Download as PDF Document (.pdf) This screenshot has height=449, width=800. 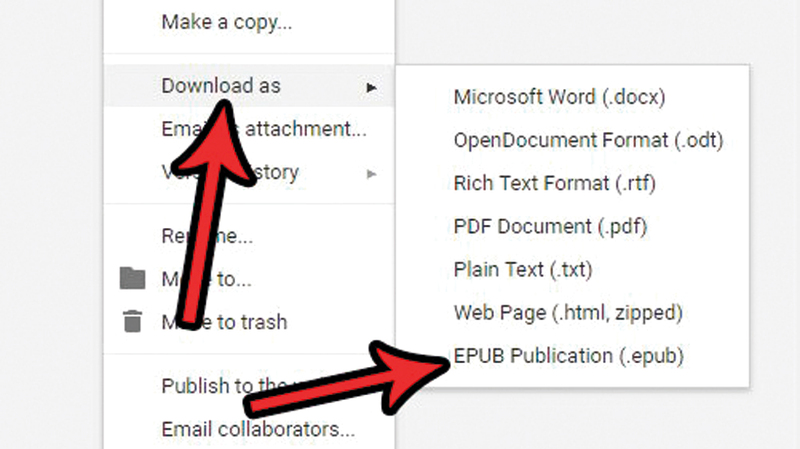coord(551,226)
